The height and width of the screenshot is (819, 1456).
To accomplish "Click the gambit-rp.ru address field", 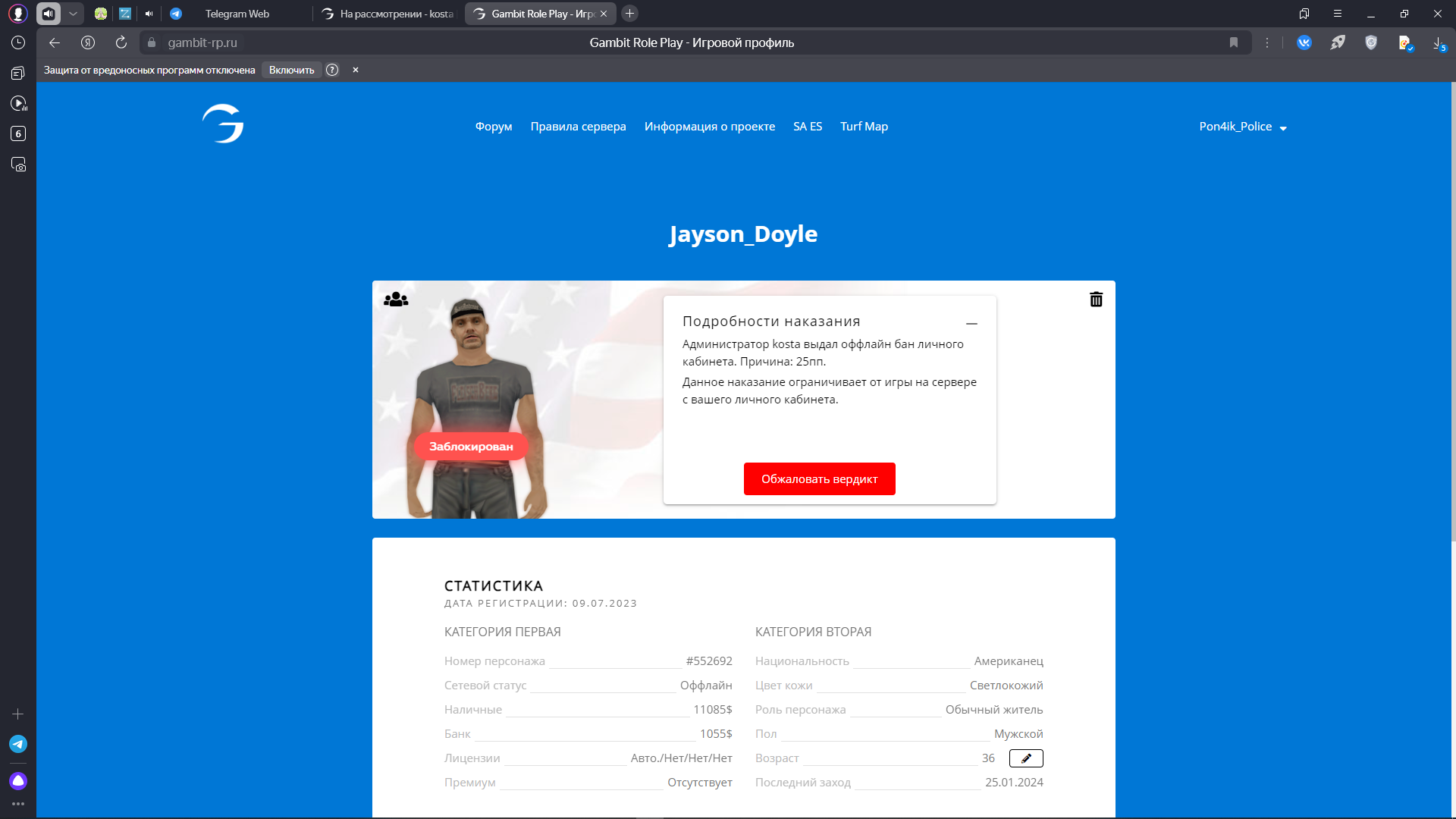I will (202, 42).
